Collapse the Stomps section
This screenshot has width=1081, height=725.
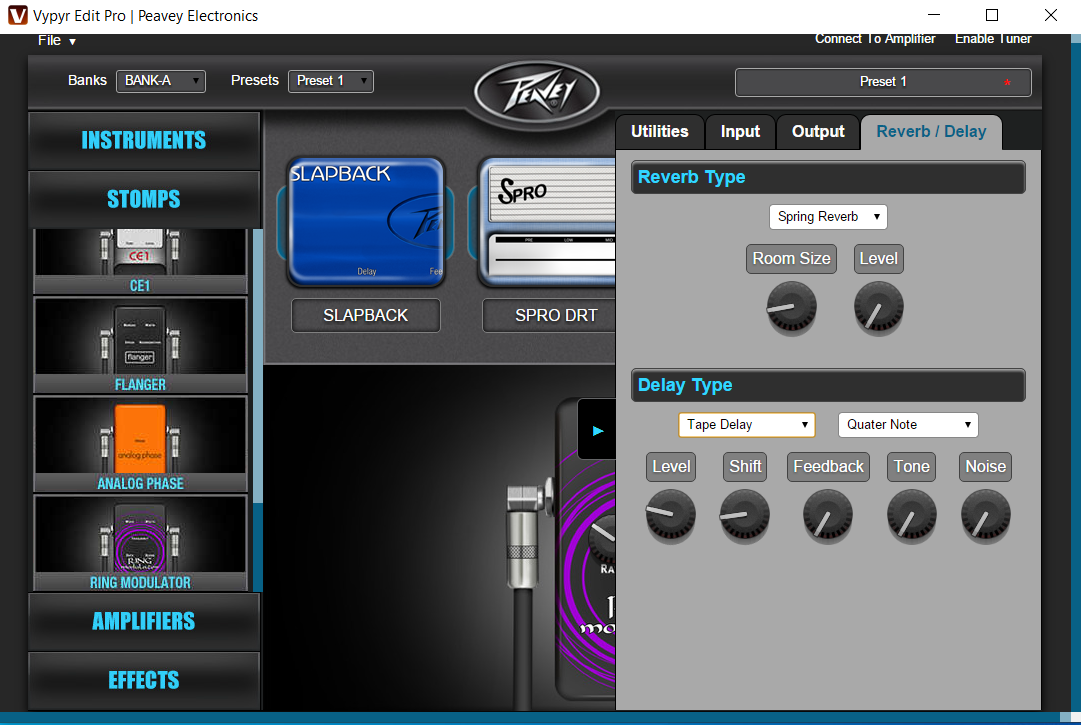tap(144, 199)
